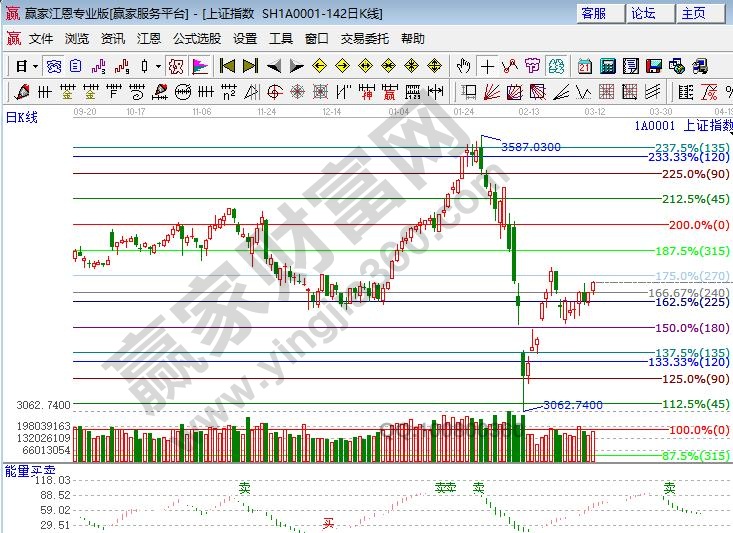
Task: Toggle the crosshair cursor tool
Action: [x=487, y=66]
